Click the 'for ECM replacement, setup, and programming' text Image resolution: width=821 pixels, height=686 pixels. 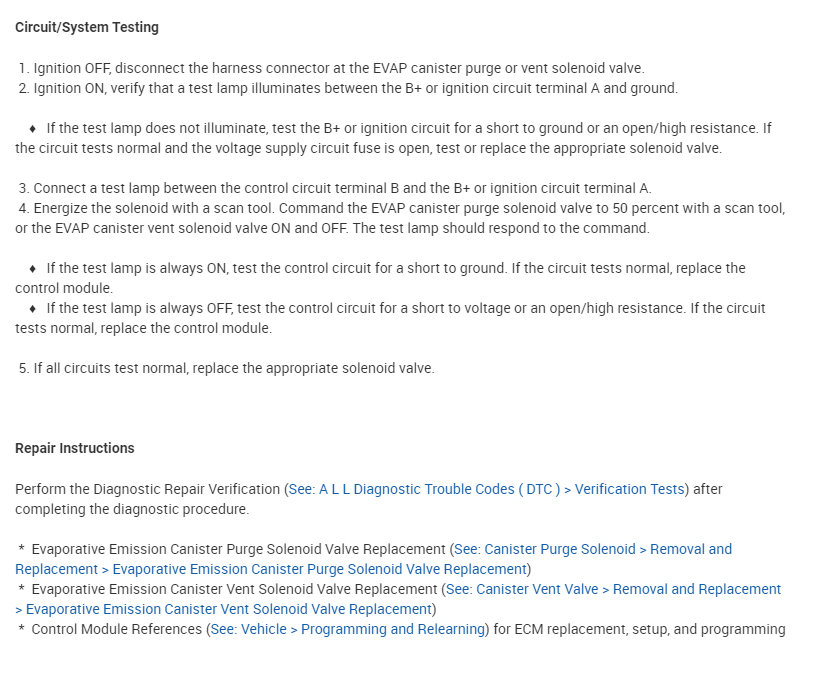pos(639,629)
